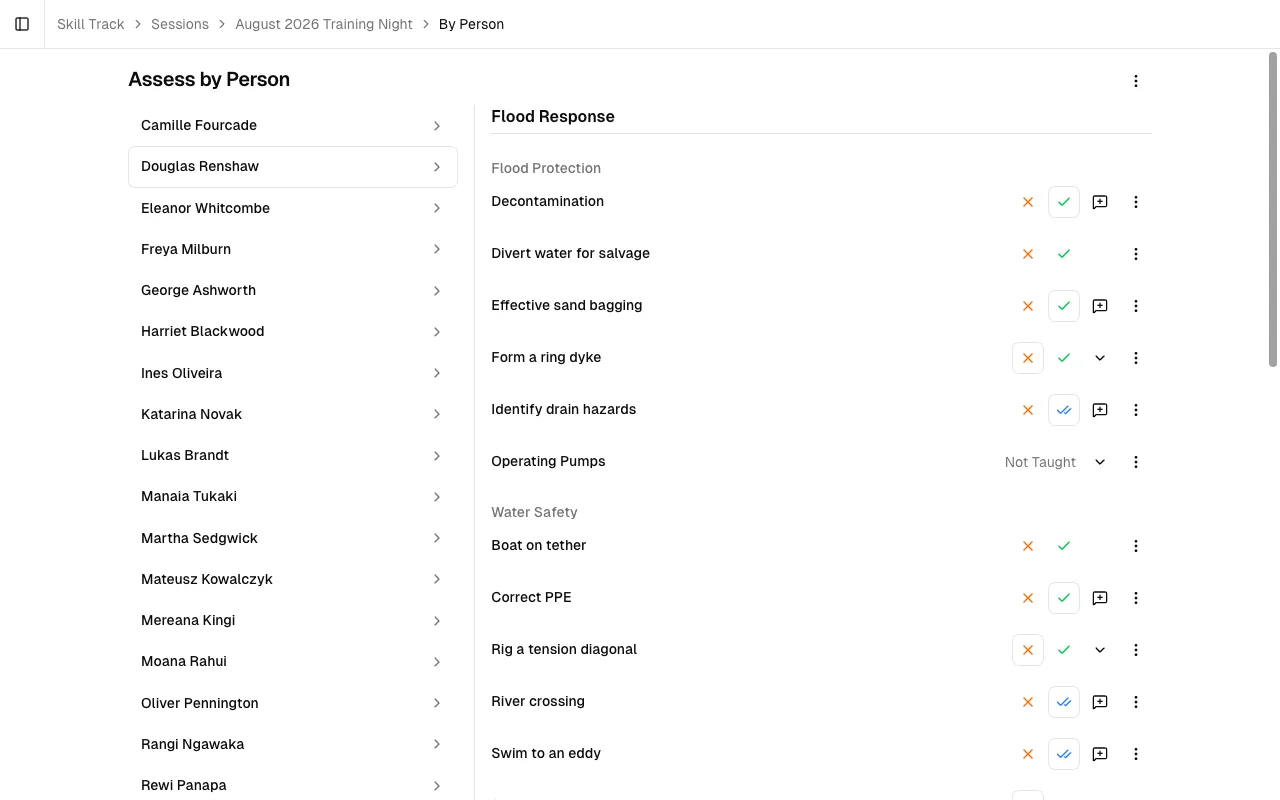Add comment on Identify drain hazards
Image resolution: width=1280 pixels, height=800 pixels.
1100,410
